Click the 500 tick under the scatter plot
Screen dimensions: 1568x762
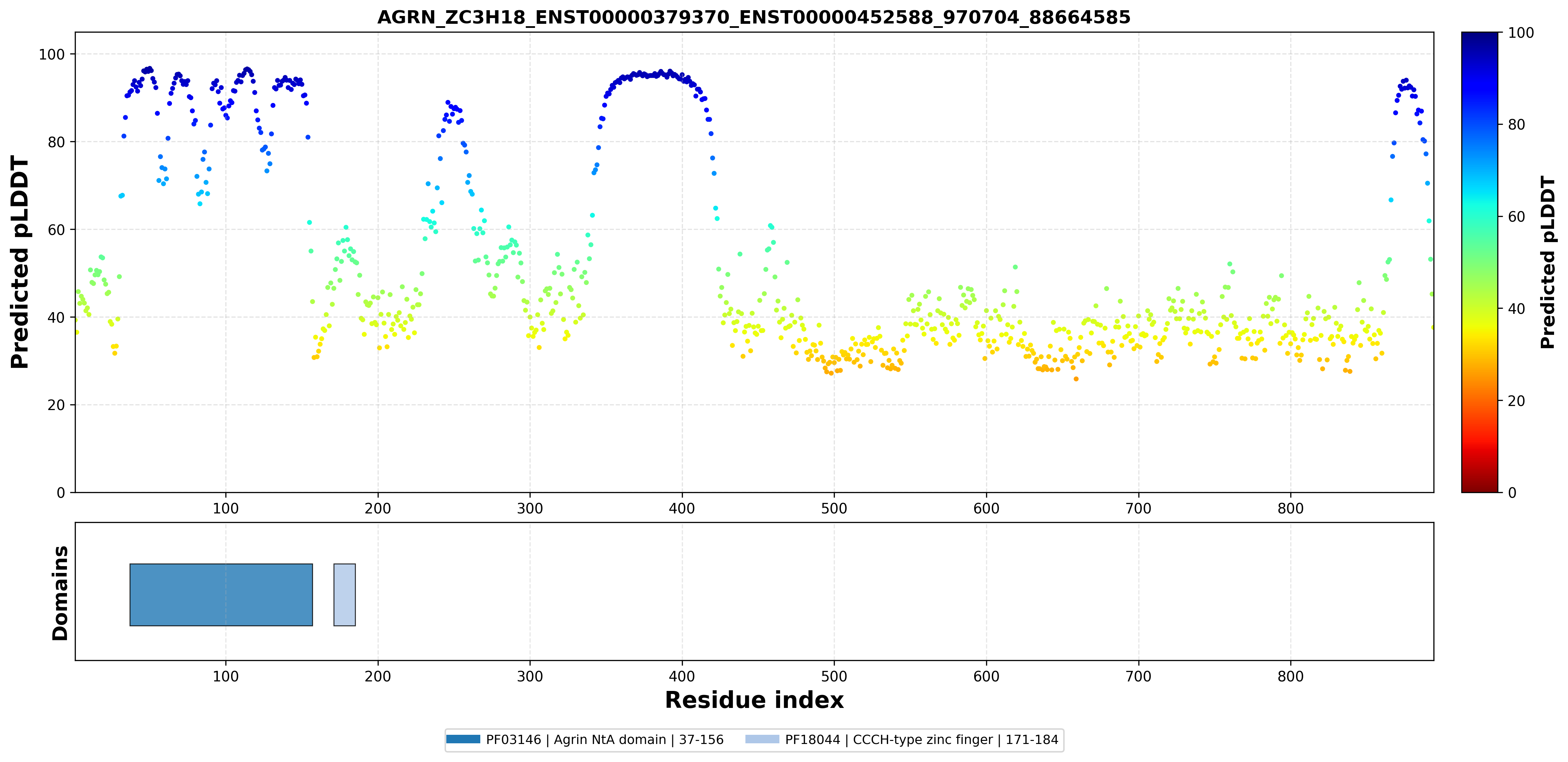pos(834,508)
